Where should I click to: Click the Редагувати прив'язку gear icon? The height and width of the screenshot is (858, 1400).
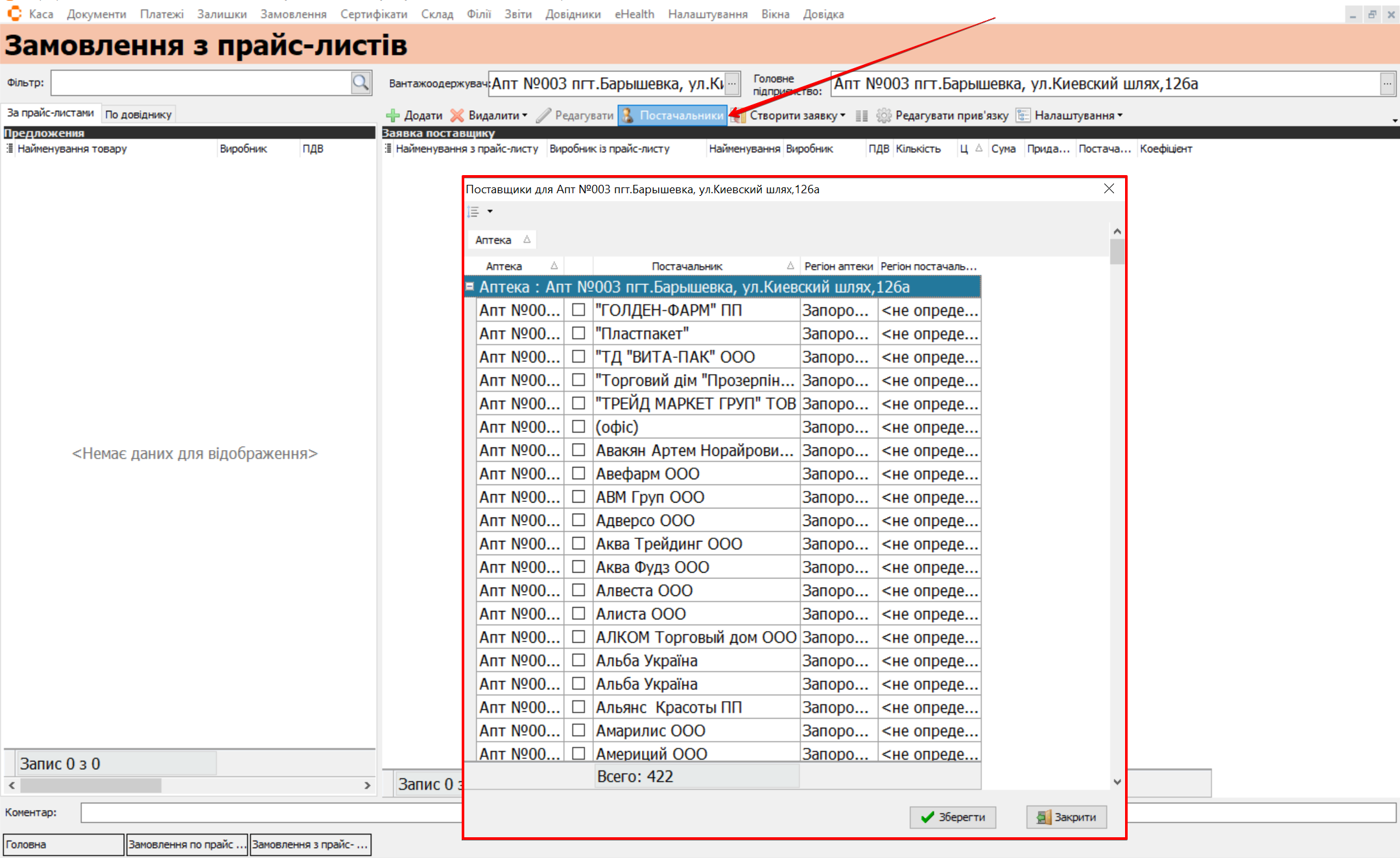(883, 115)
